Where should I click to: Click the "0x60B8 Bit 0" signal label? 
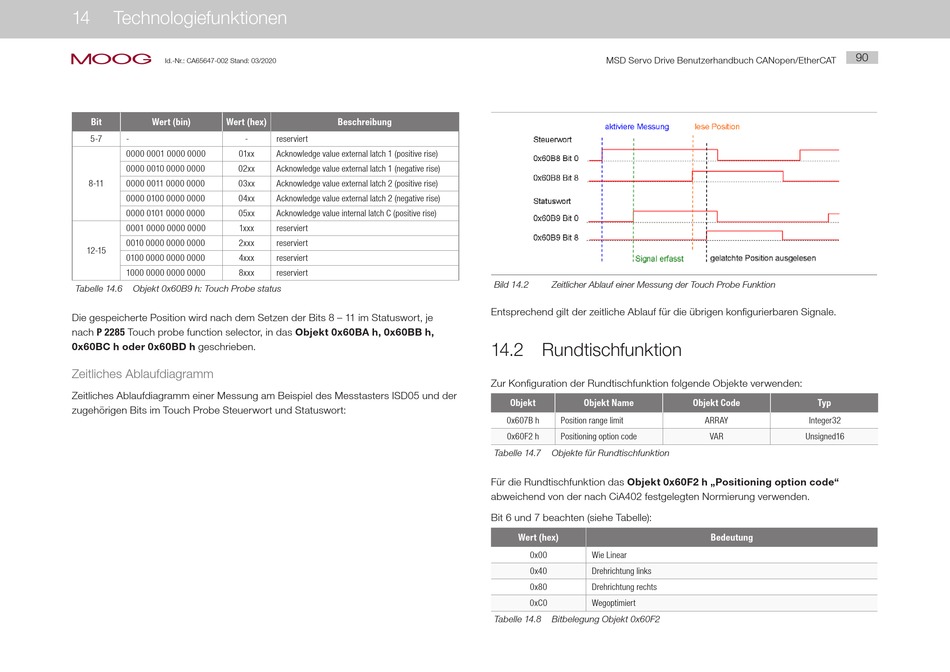coord(556,158)
